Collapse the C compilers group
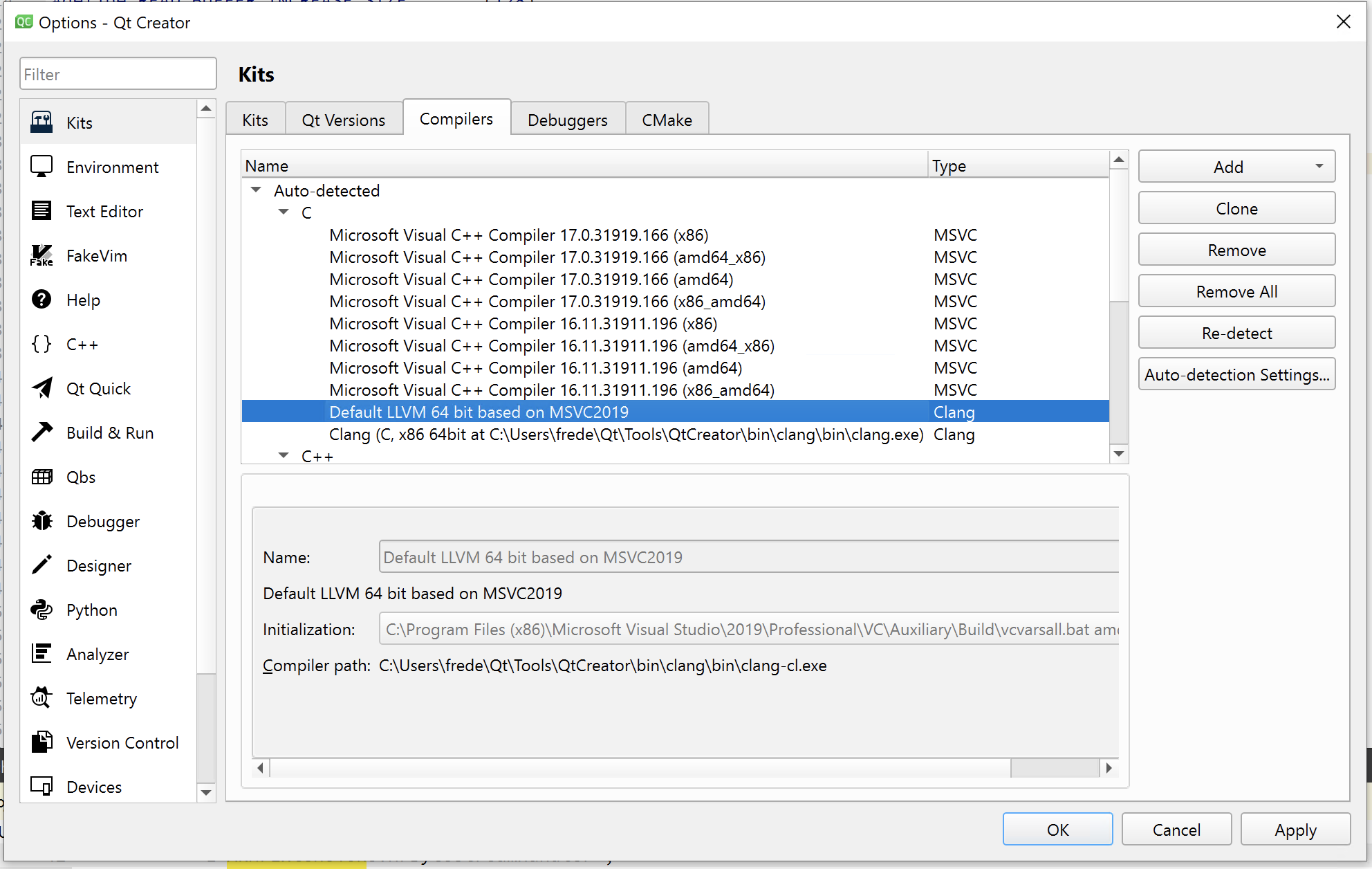 (284, 212)
